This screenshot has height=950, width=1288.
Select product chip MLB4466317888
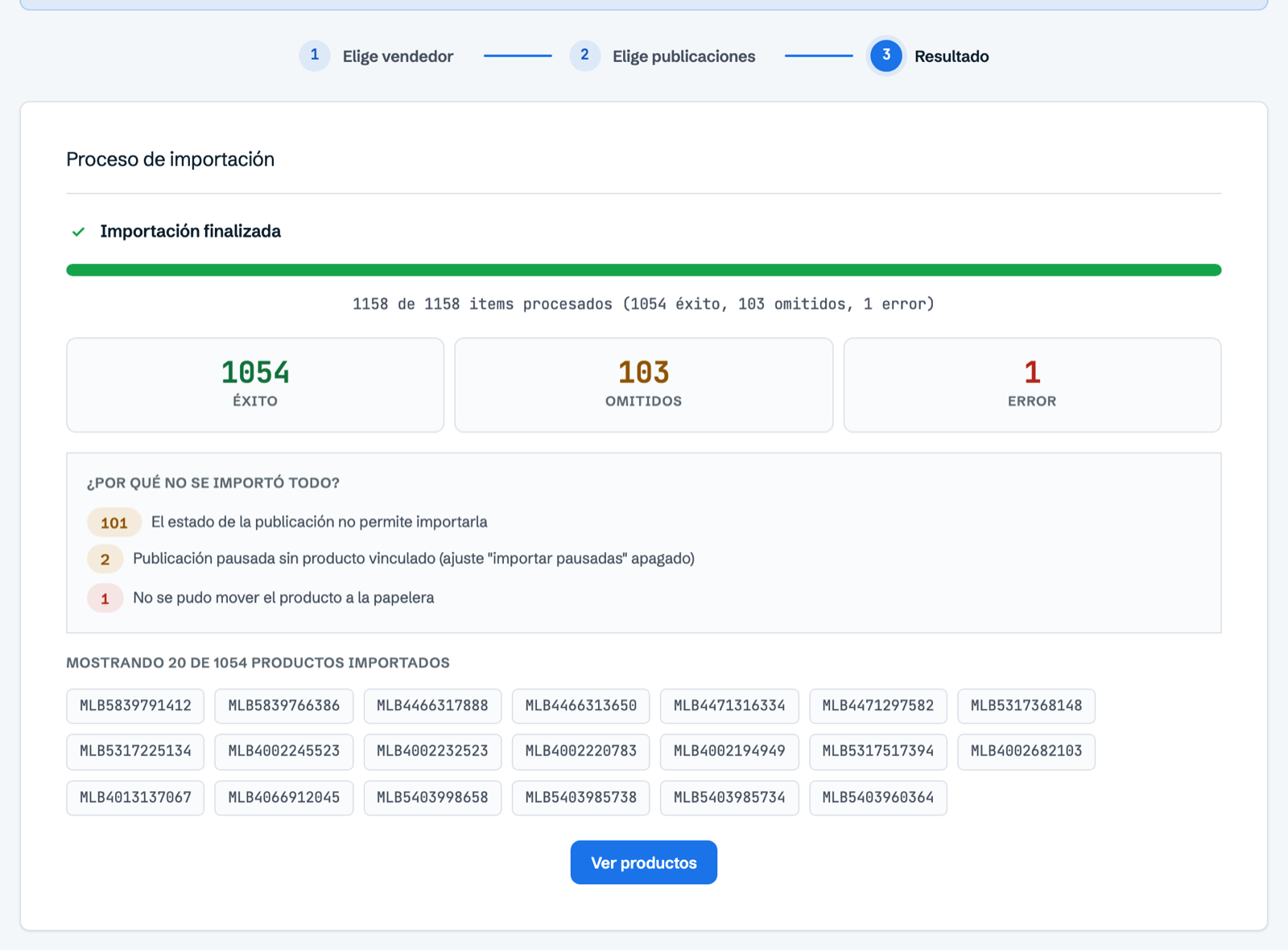pos(432,706)
